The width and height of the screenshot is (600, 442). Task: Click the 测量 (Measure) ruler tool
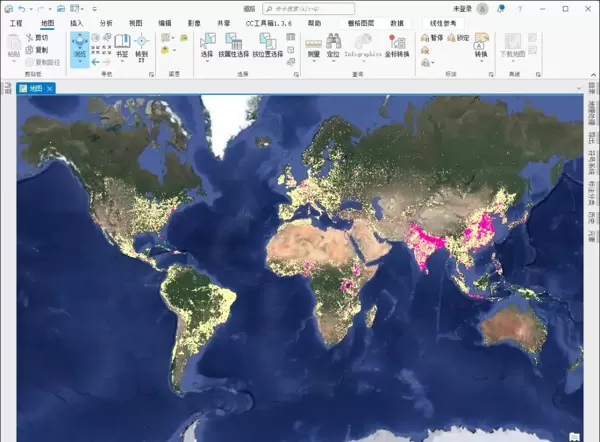[x=311, y=46]
